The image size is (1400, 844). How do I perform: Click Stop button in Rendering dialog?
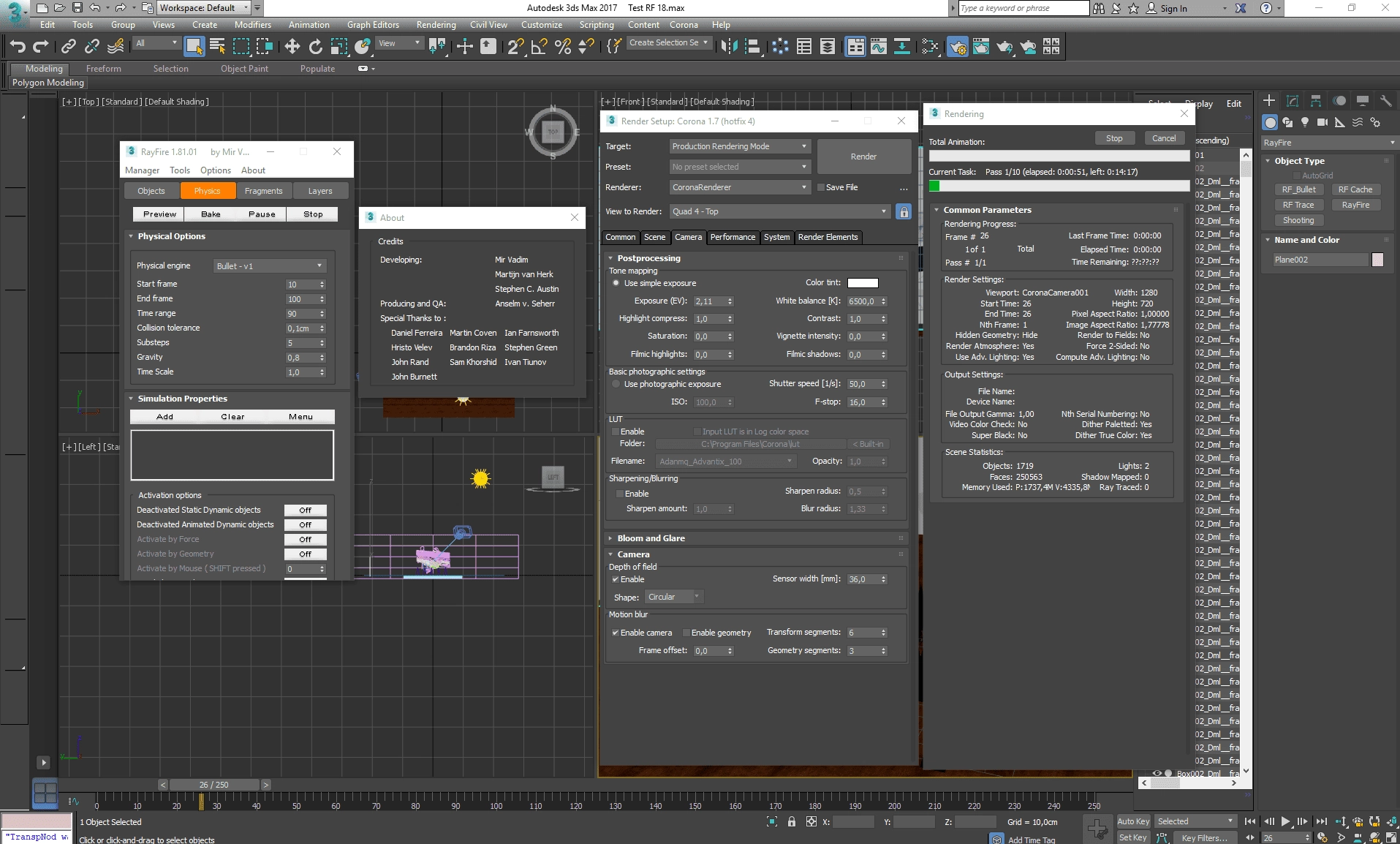tap(1114, 138)
